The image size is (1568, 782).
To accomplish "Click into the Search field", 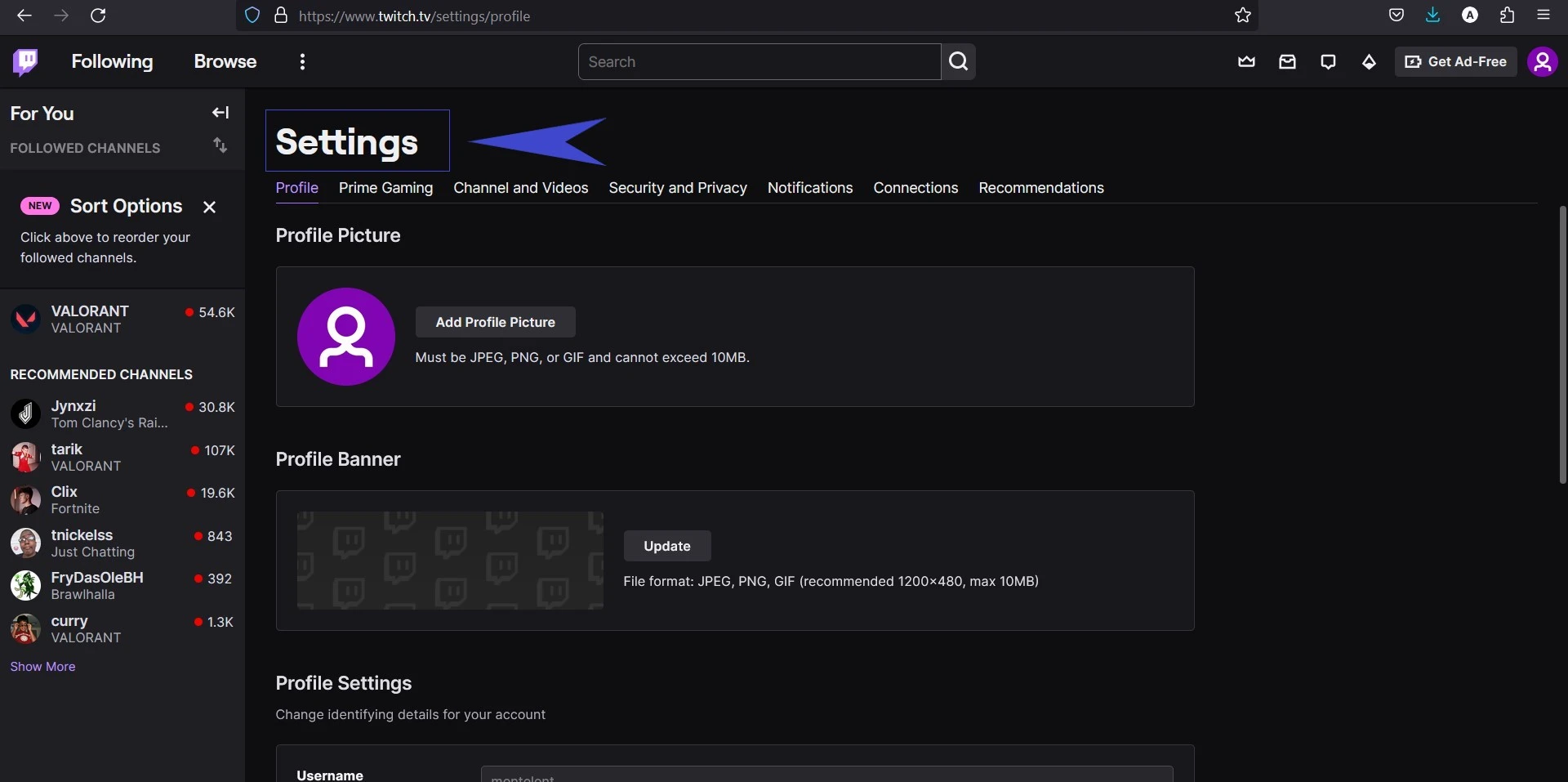I will click(759, 61).
